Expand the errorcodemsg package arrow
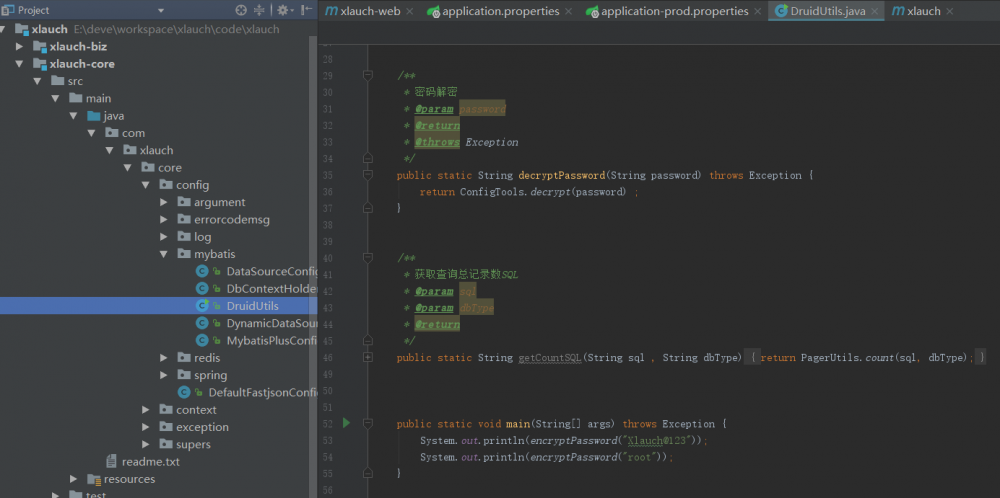The image size is (1000, 498). tap(164, 219)
